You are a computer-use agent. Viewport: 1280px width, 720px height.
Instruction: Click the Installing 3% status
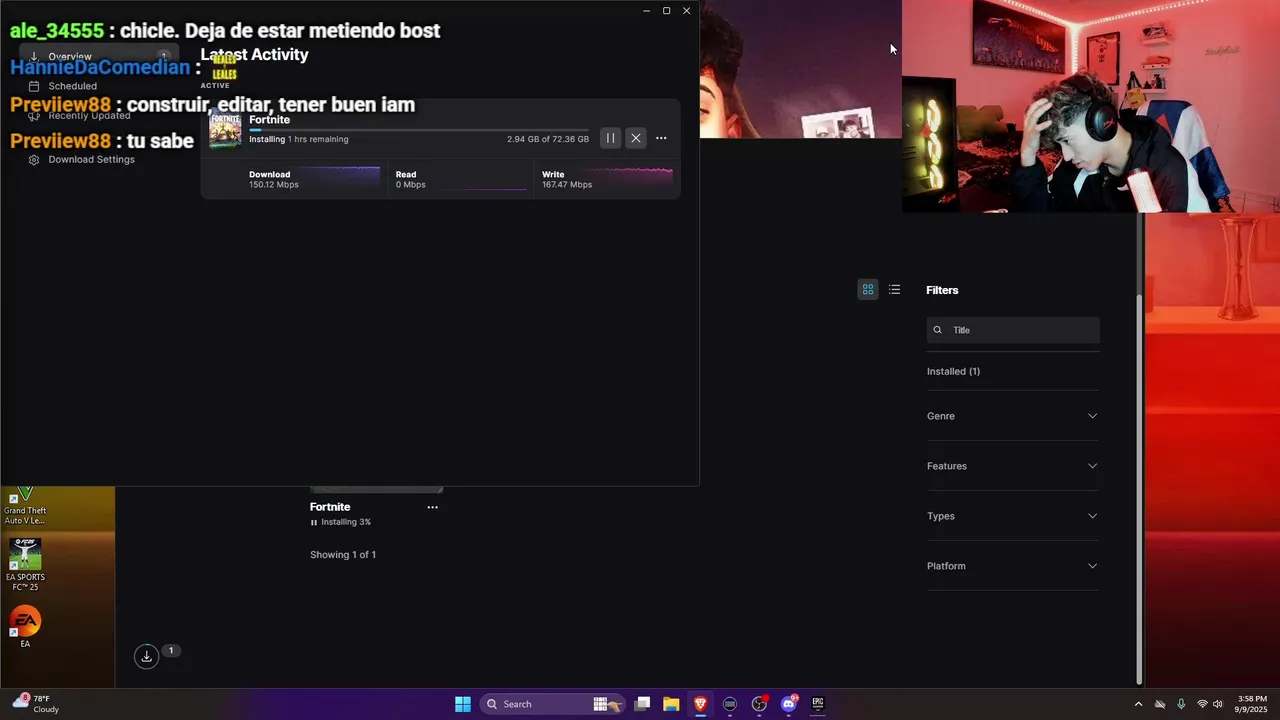tap(341, 522)
